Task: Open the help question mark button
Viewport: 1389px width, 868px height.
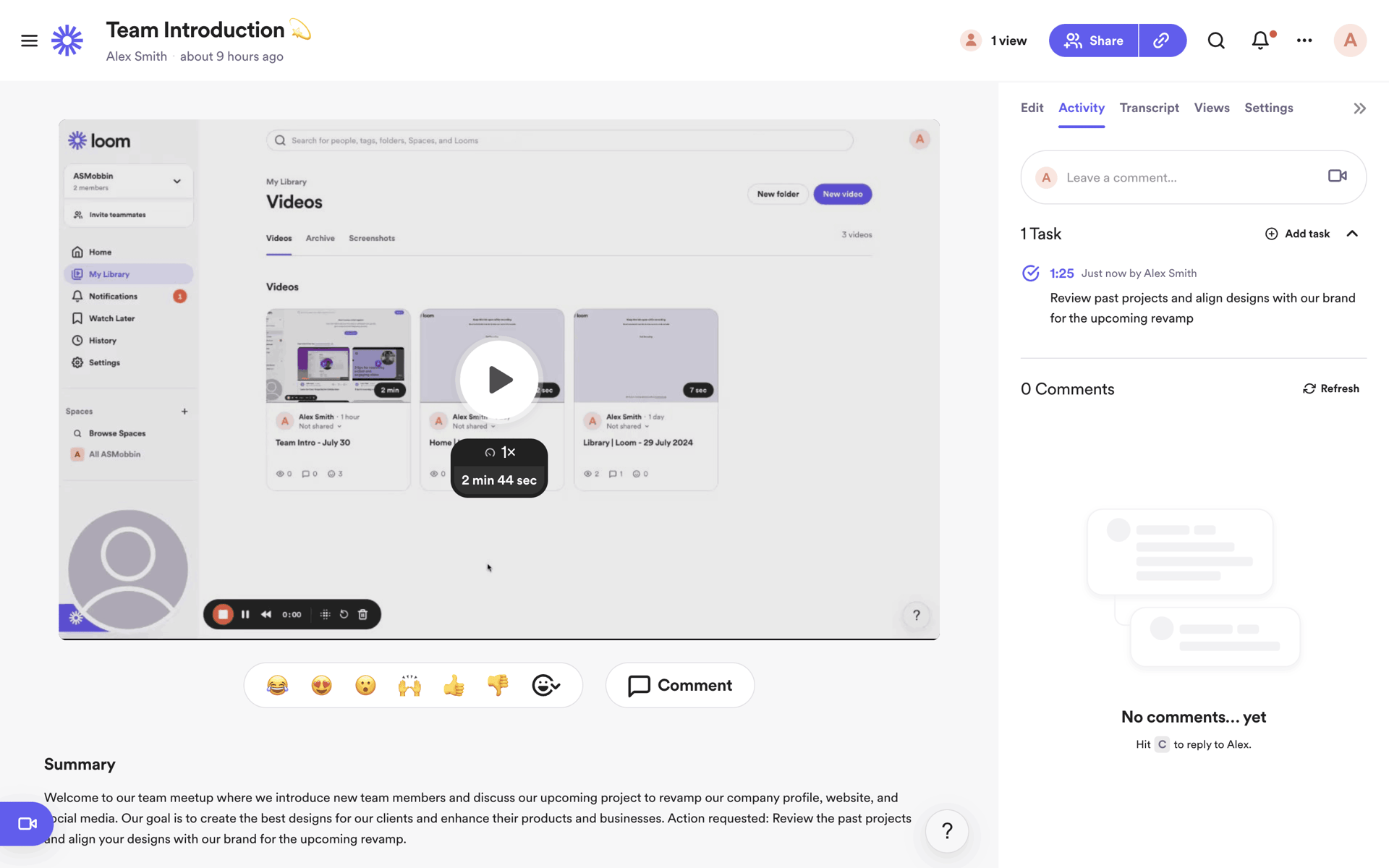Action: click(x=947, y=831)
